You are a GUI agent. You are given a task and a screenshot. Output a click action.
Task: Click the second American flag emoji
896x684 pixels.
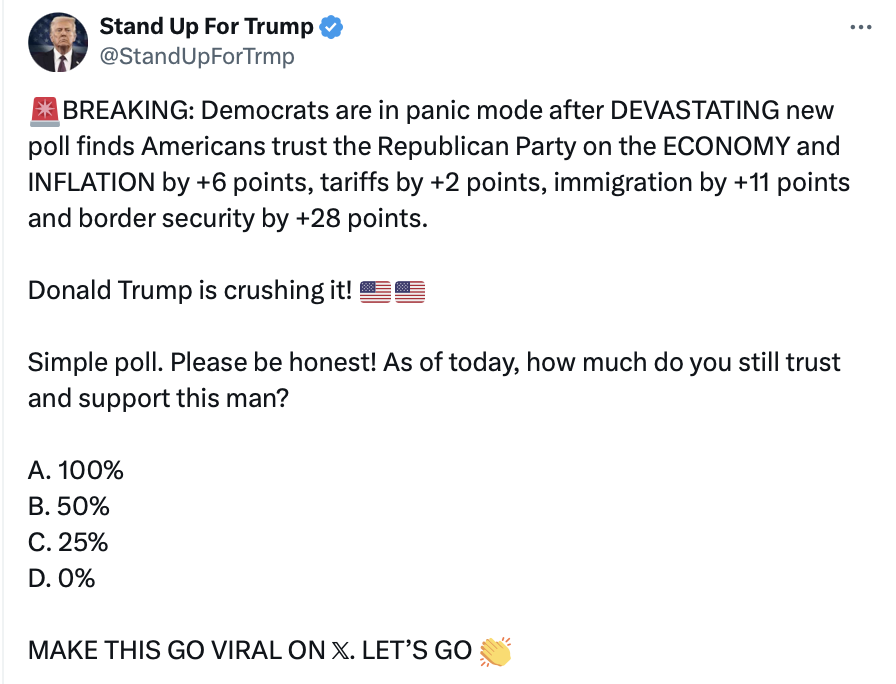(410, 291)
